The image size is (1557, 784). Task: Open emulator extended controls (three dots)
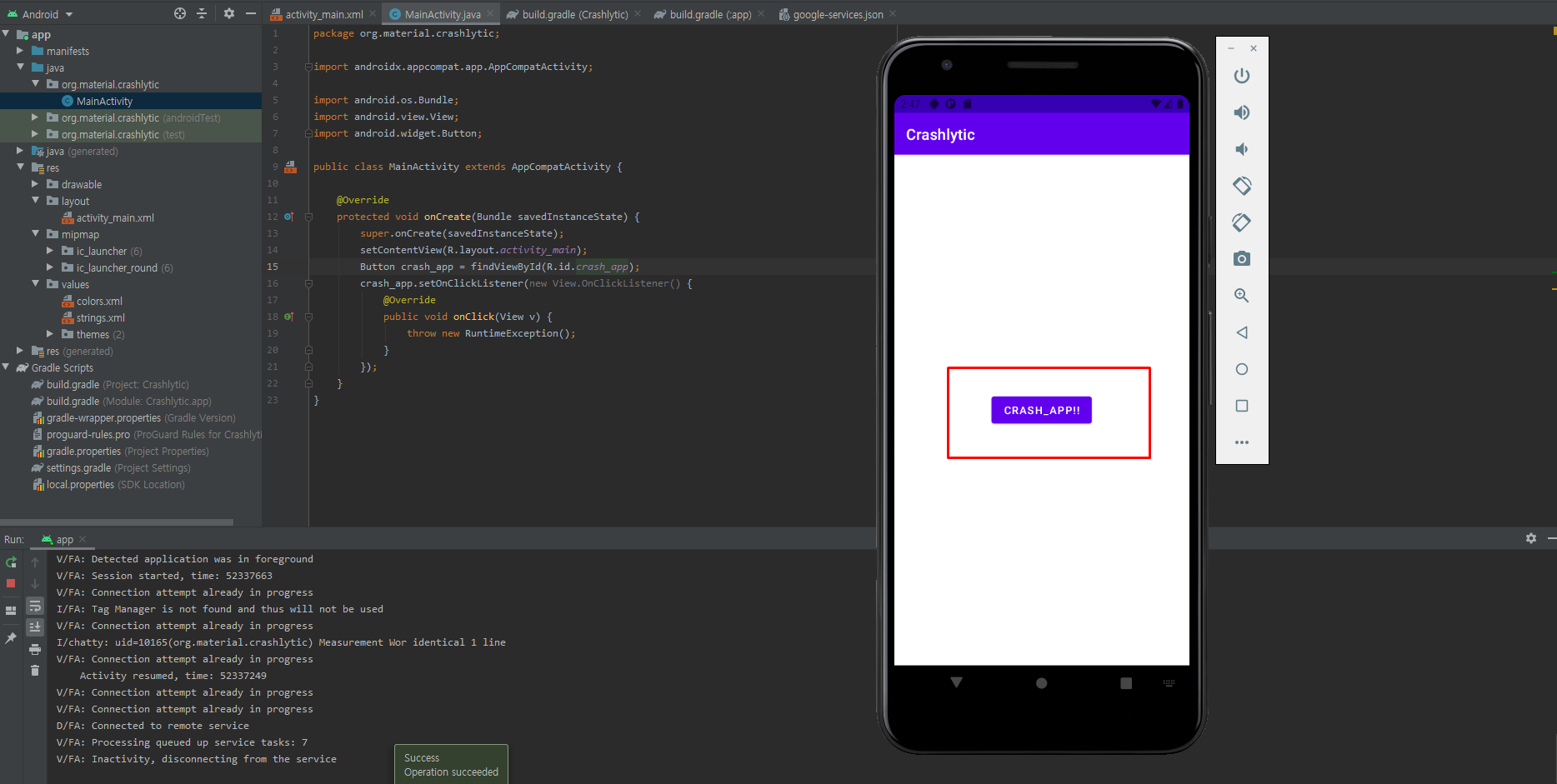click(1242, 442)
